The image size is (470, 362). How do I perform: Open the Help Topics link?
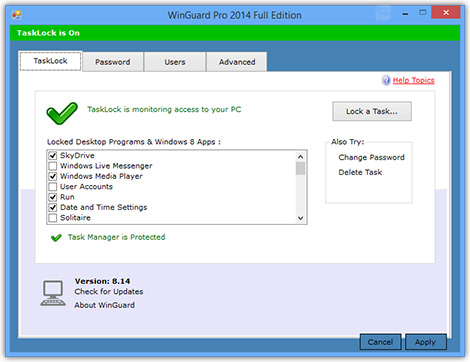[413, 80]
